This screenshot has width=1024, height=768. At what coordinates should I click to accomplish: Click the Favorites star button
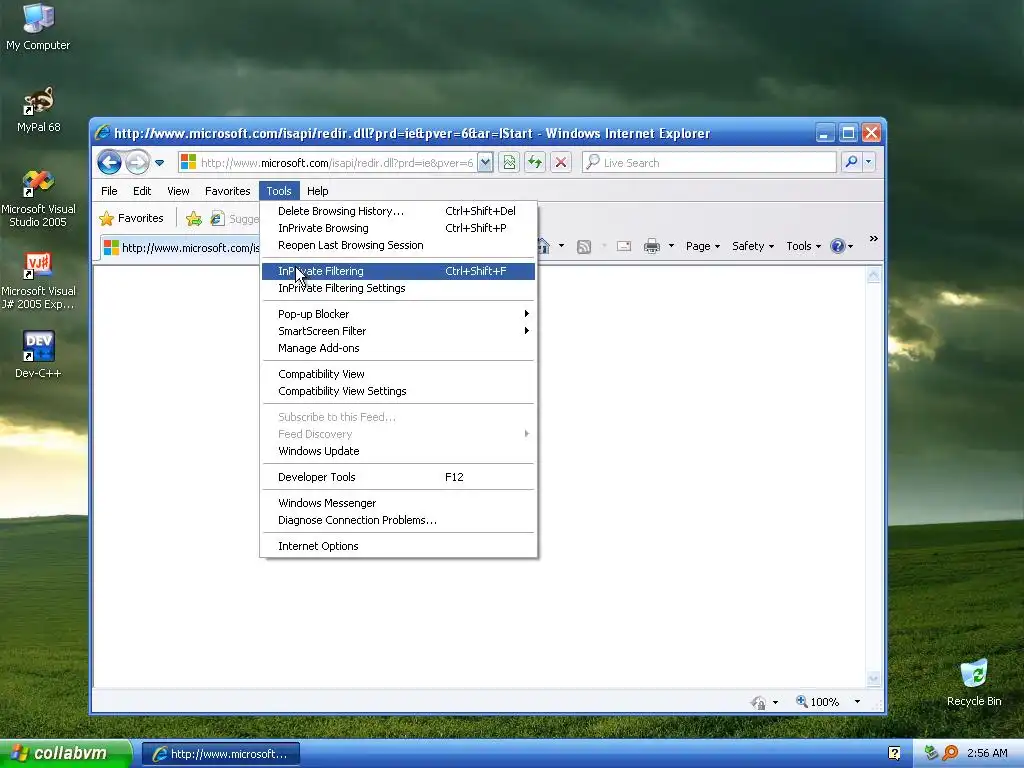pyautogui.click(x=131, y=218)
